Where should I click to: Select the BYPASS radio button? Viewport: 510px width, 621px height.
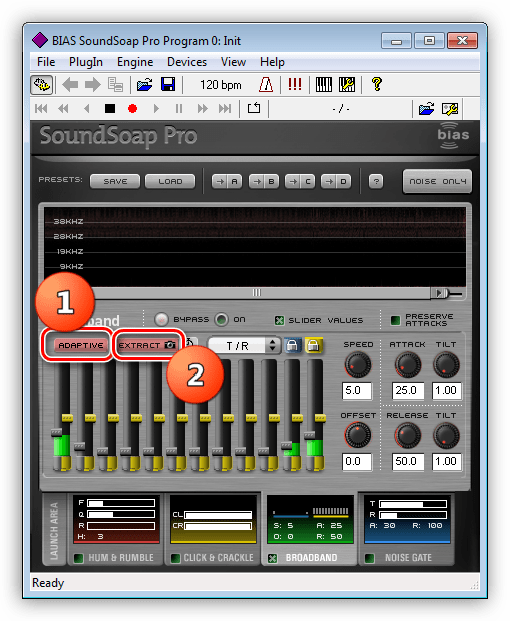click(161, 320)
